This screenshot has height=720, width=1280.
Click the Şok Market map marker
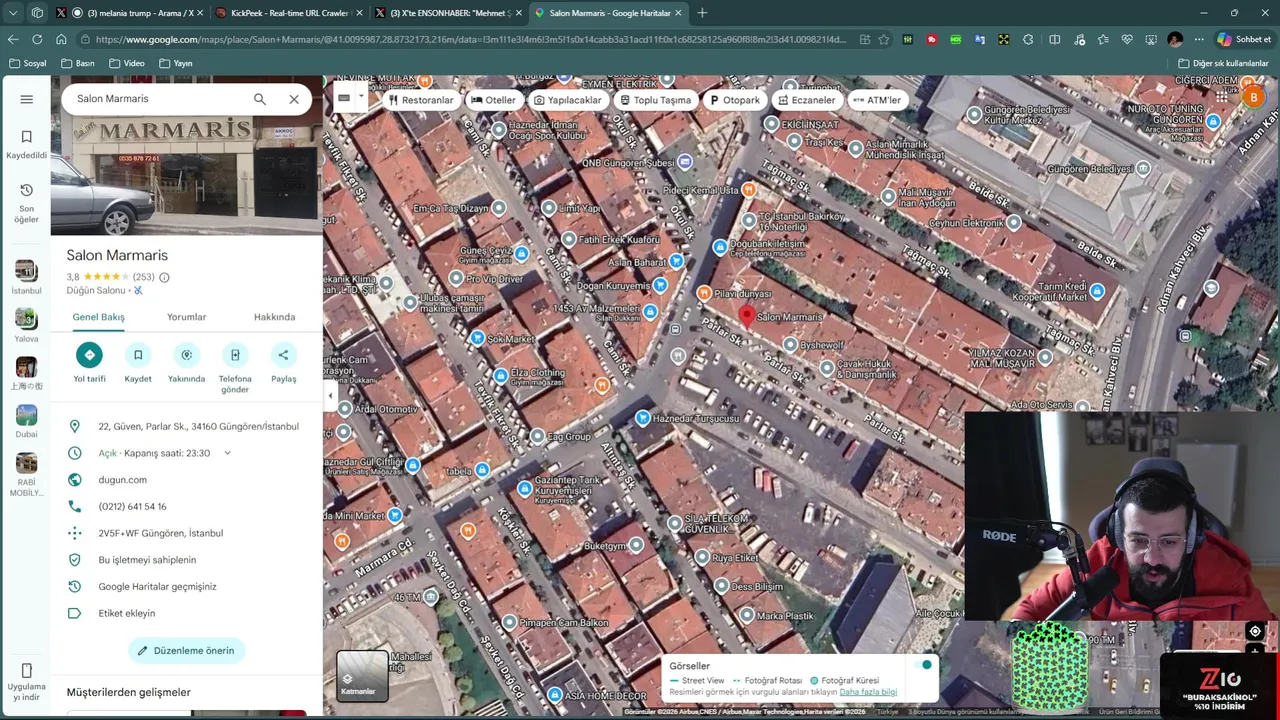click(x=477, y=339)
